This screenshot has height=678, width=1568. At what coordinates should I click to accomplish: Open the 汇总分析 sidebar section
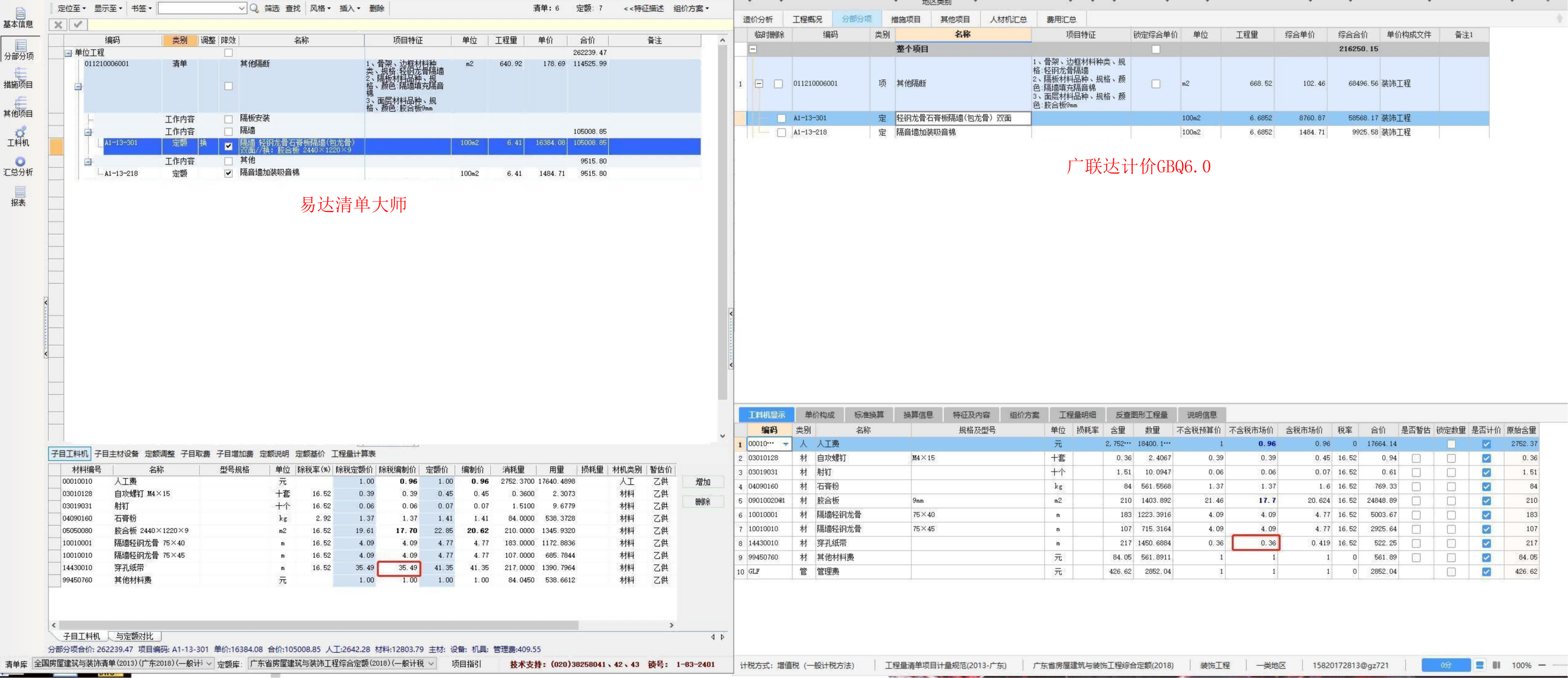coord(18,166)
